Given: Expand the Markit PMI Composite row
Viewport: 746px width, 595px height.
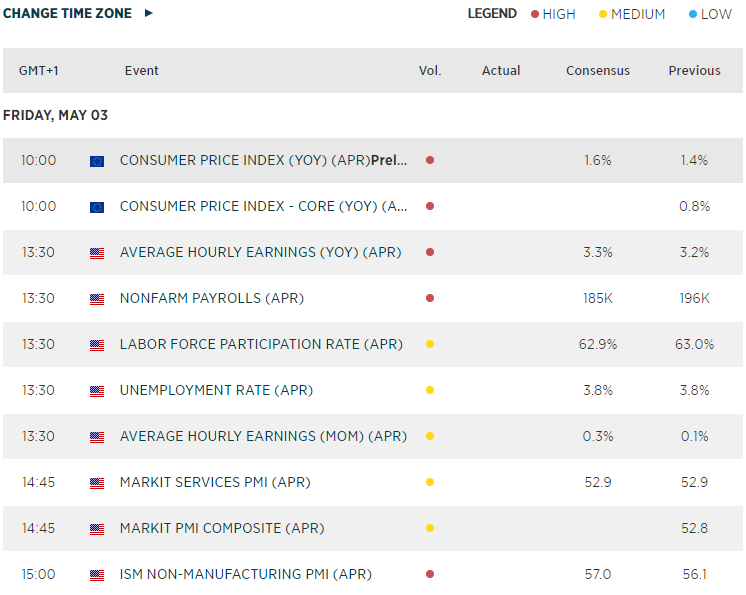Looking at the screenshot, I should 222,528.
